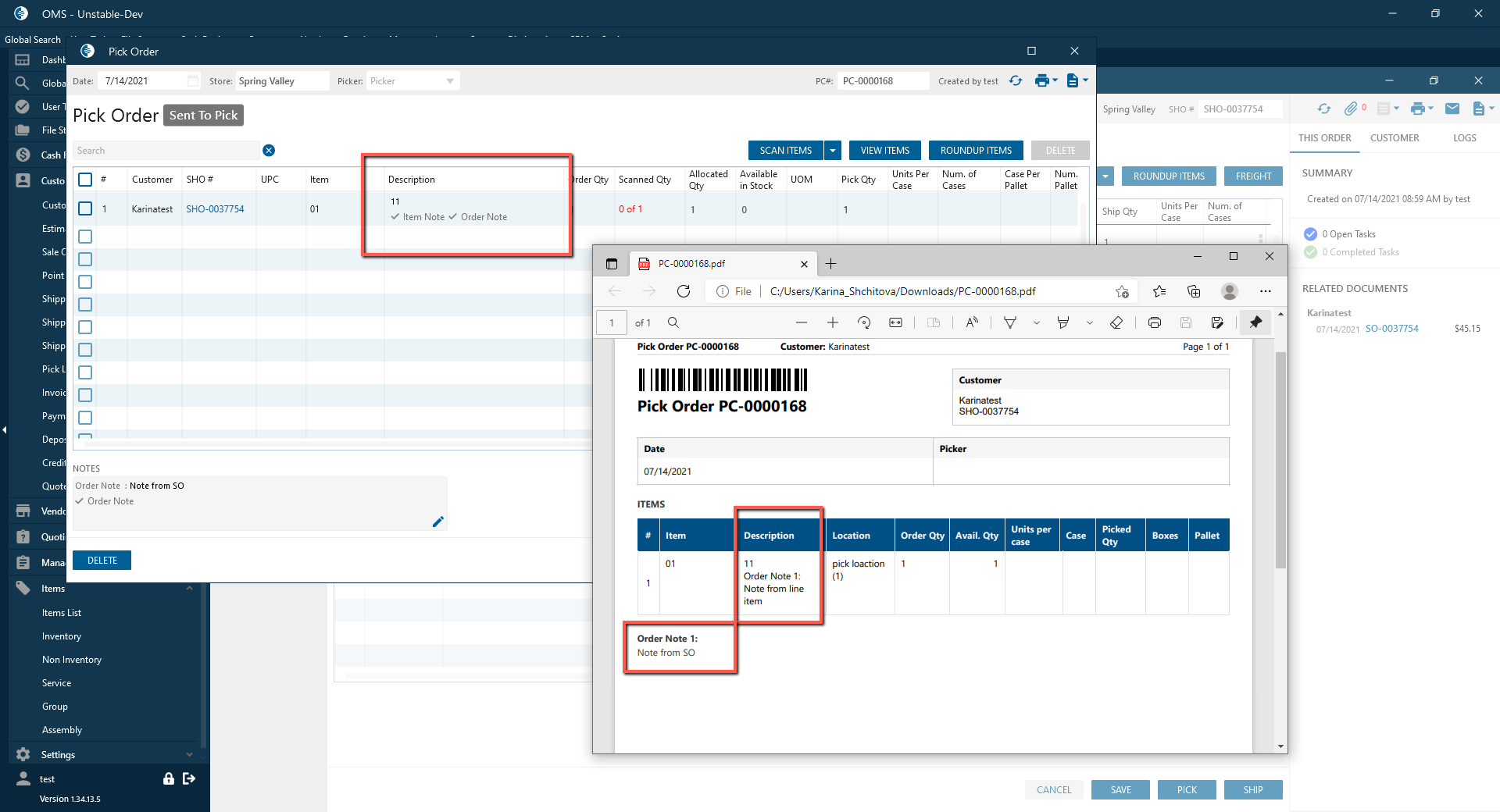Clear the Pick Order search field
Screen dimensions: 1500x812
(269, 151)
